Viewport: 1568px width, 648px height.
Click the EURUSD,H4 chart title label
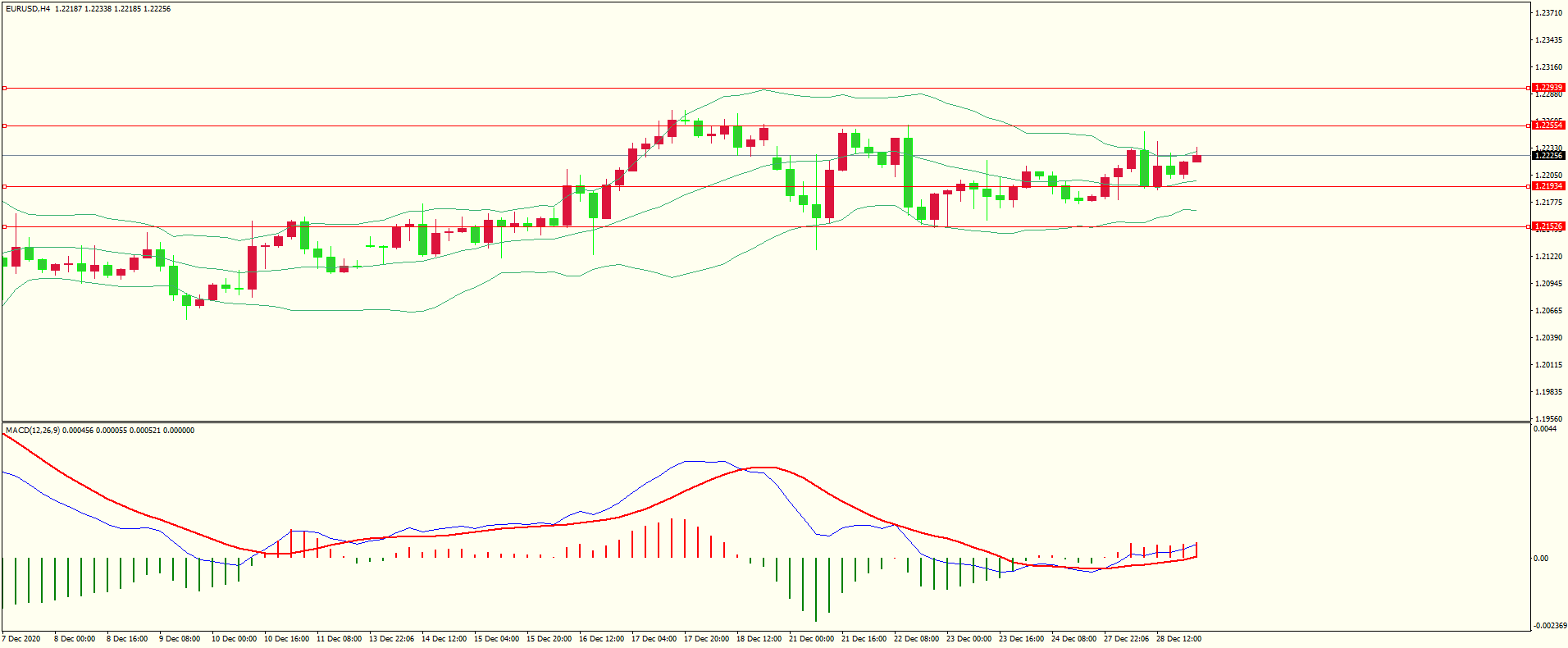click(x=28, y=9)
